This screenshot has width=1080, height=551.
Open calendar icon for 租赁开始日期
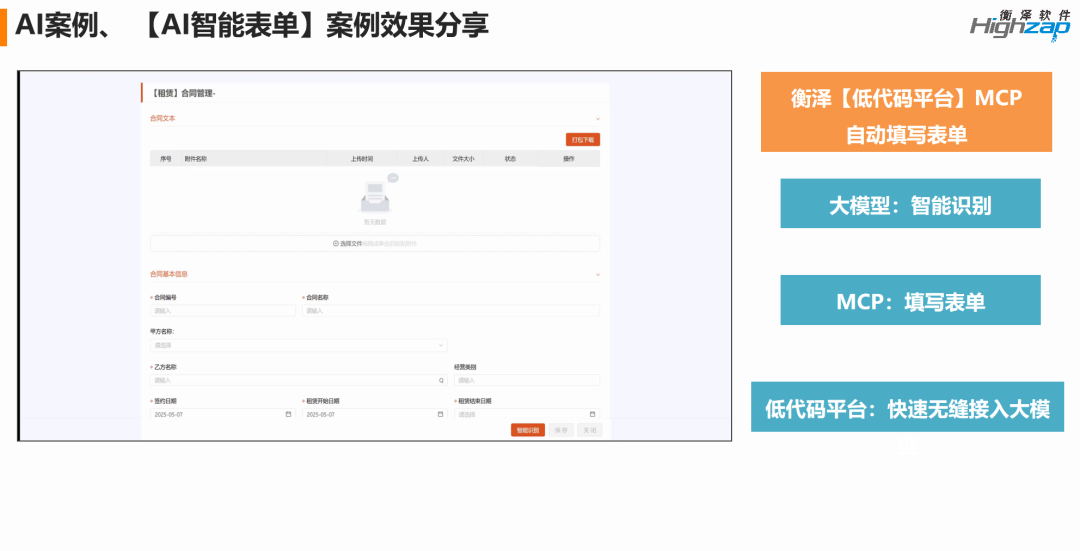pos(440,414)
